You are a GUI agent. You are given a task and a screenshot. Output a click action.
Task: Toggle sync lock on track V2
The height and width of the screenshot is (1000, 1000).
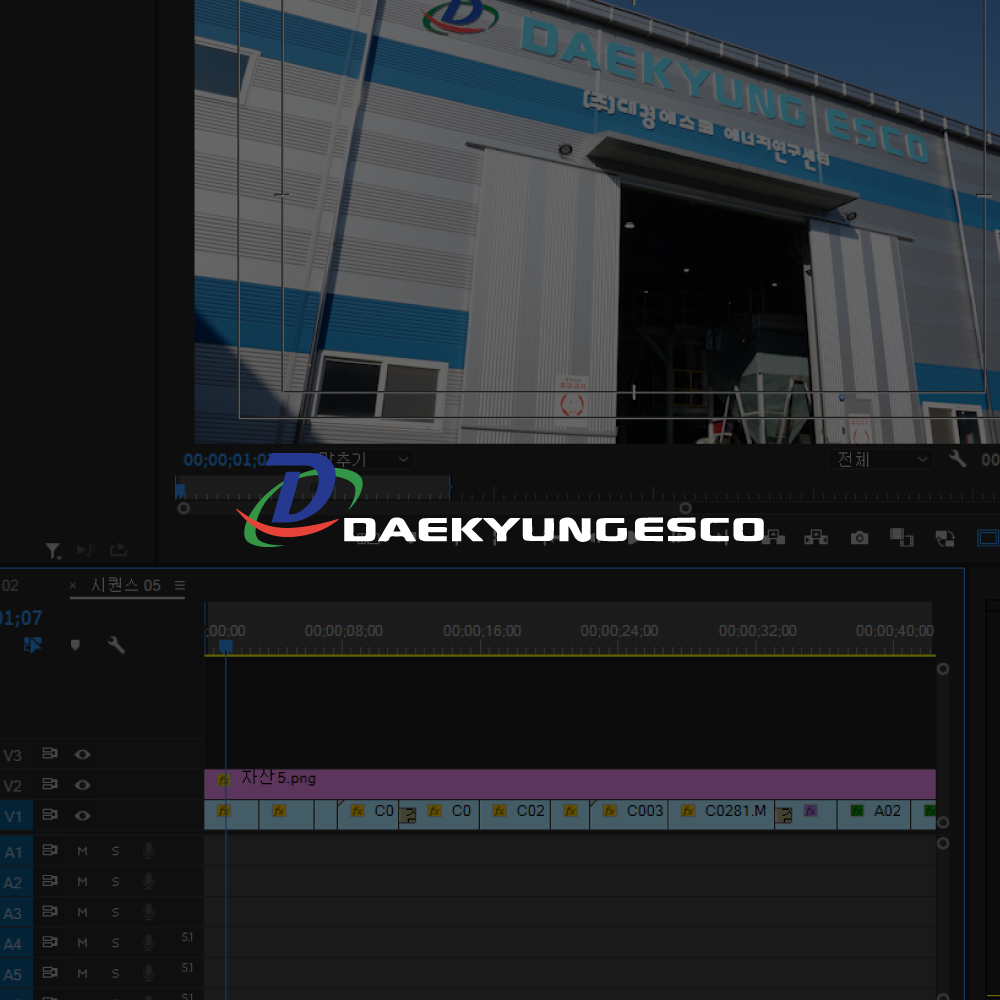point(50,784)
